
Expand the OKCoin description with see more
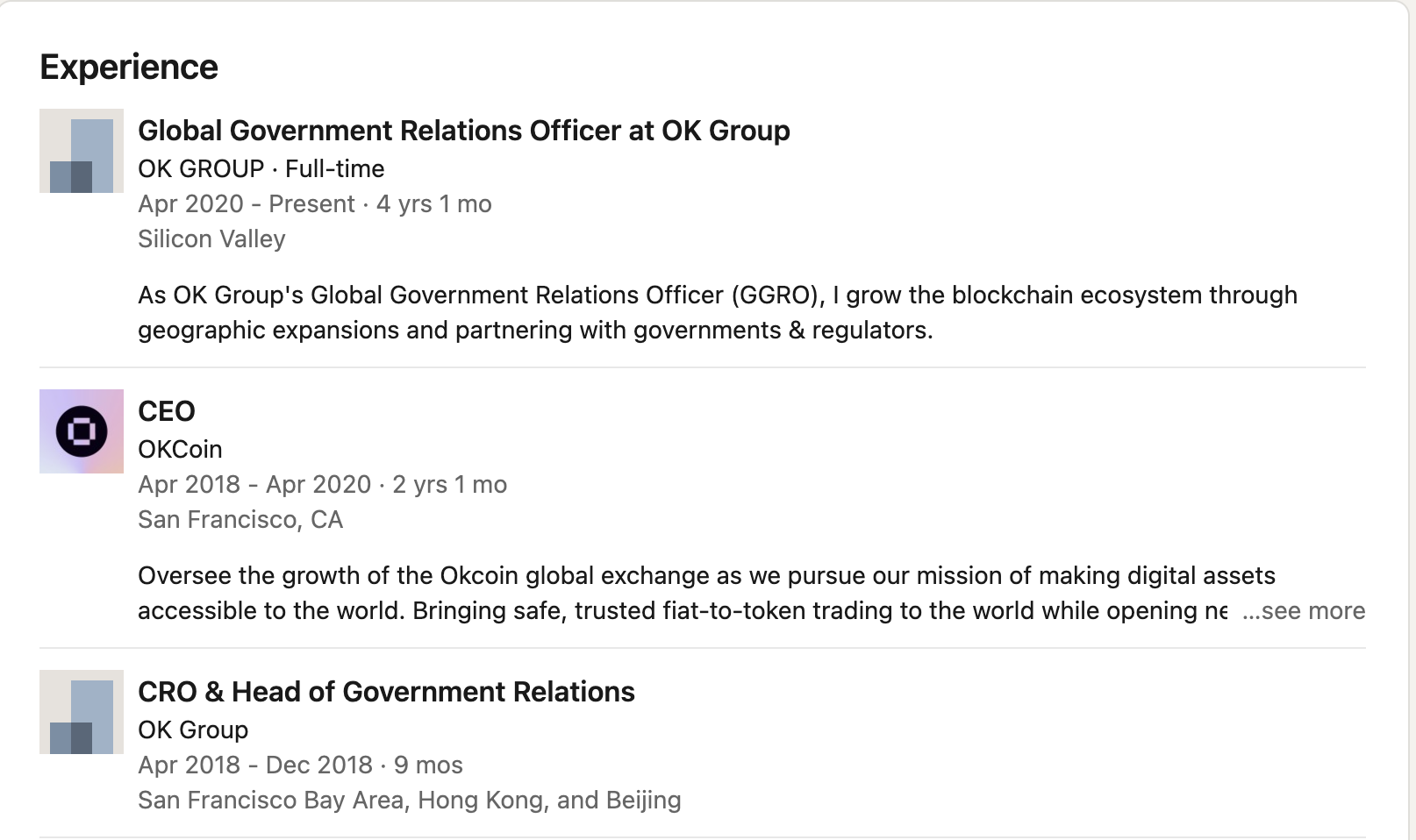[x=1304, y=611]
